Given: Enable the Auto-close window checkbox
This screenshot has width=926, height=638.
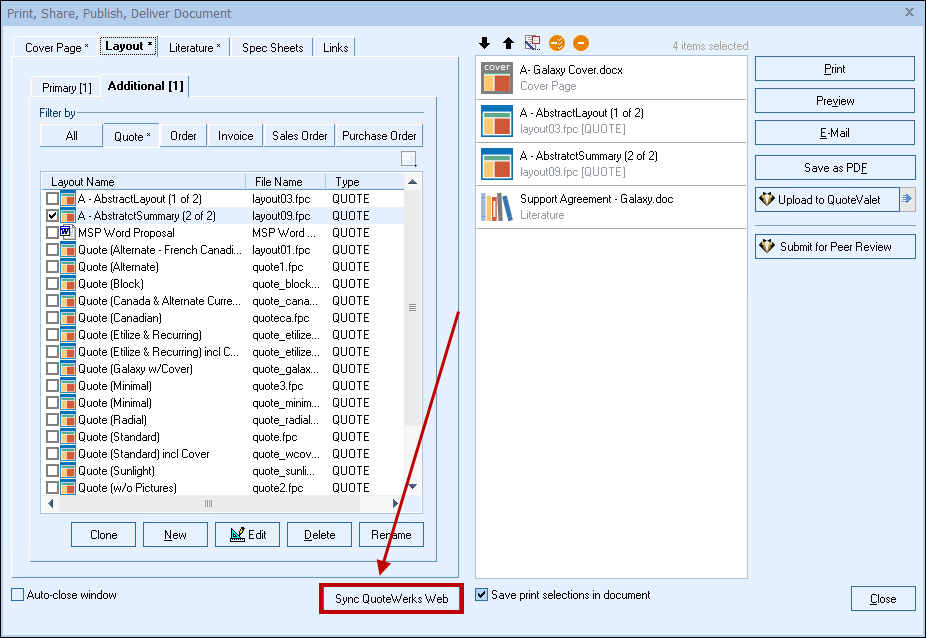Looking at the screenshot, I should point(18,595).
